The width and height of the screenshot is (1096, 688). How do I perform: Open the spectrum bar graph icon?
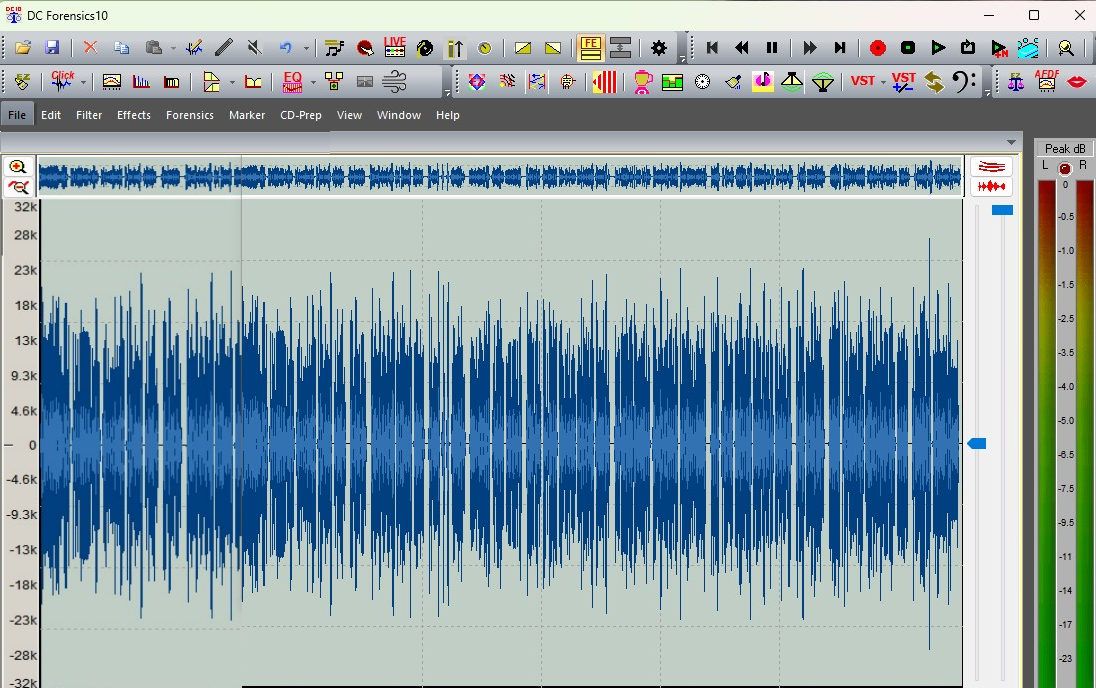[141, 82]
